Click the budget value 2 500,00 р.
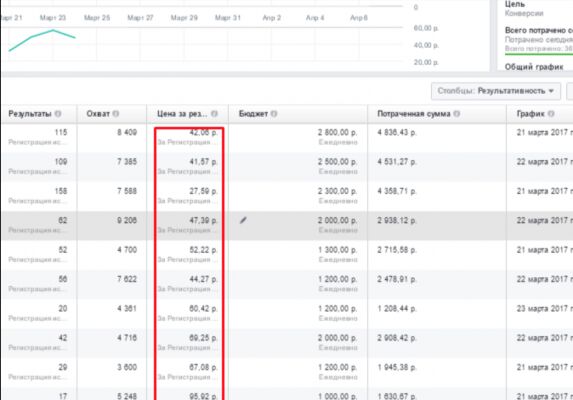 click(x=337, y=161)
